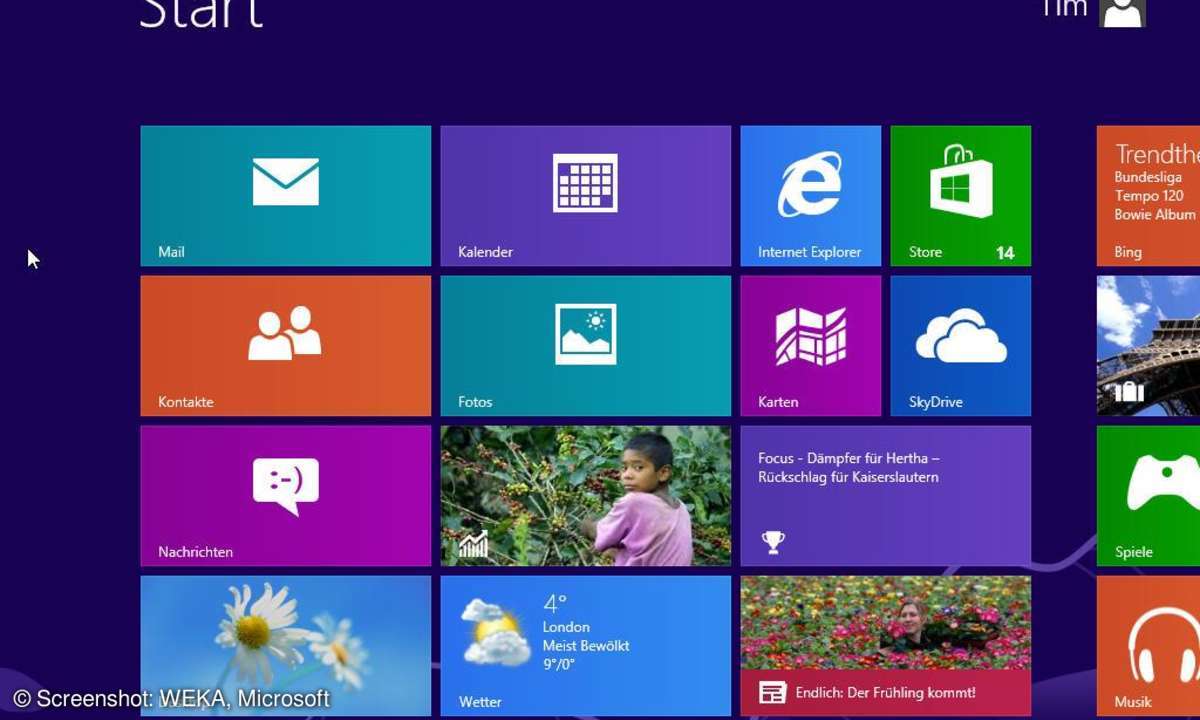The height and width of the screenshot is (720, 1200).
Task: Click the trophy icon on the sport tile
Action: tap(772, 542)
